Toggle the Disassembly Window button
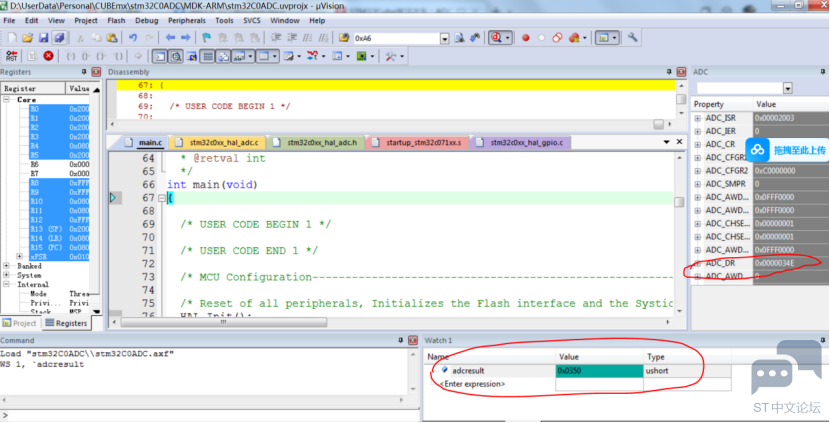This screenshot has width=830, height=423. tap(176, 56)
